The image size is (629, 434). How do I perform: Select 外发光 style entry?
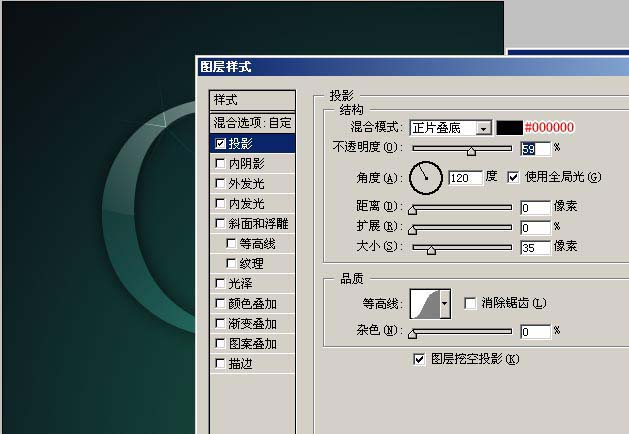click(x=246, y=184)
